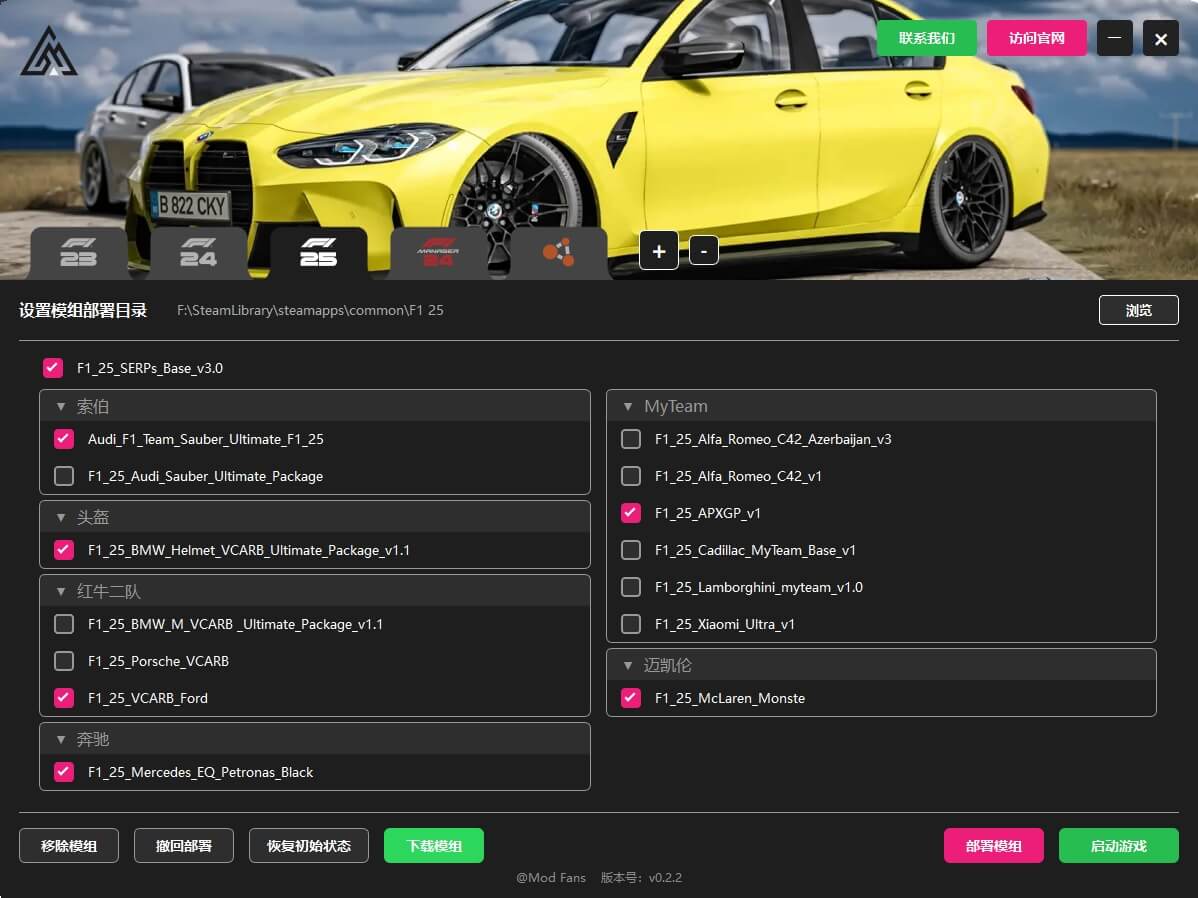Viewport: 1198px width, 898px height.
Task: Open the F1 Manager 24 tab
Action: tap(438, 253)
